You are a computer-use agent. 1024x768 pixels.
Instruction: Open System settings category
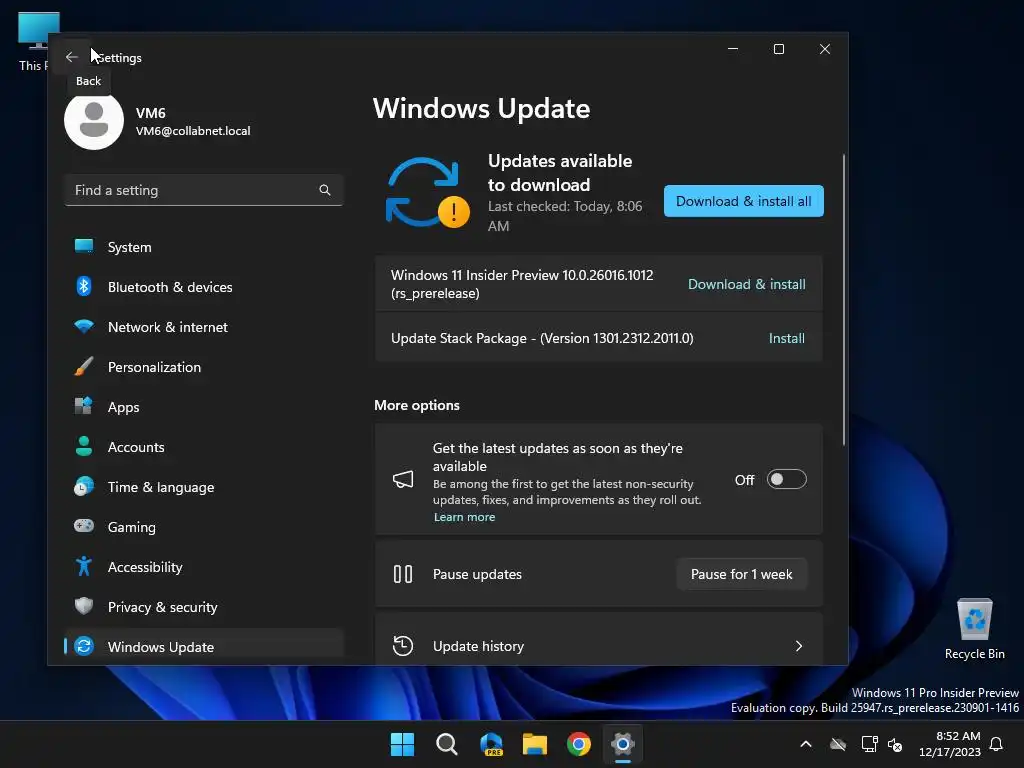(x=204, y=247)
